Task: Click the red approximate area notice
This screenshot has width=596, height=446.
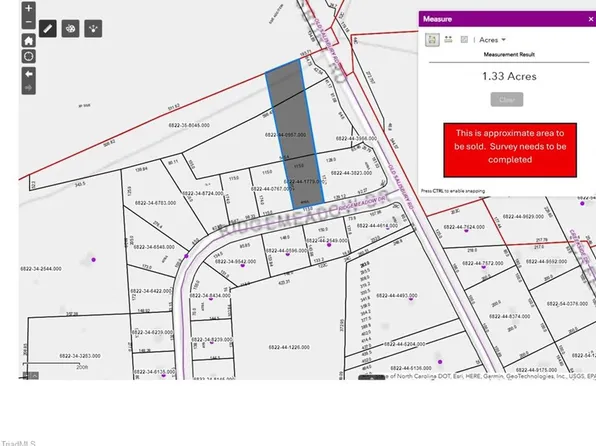Action: click(510, 150)
